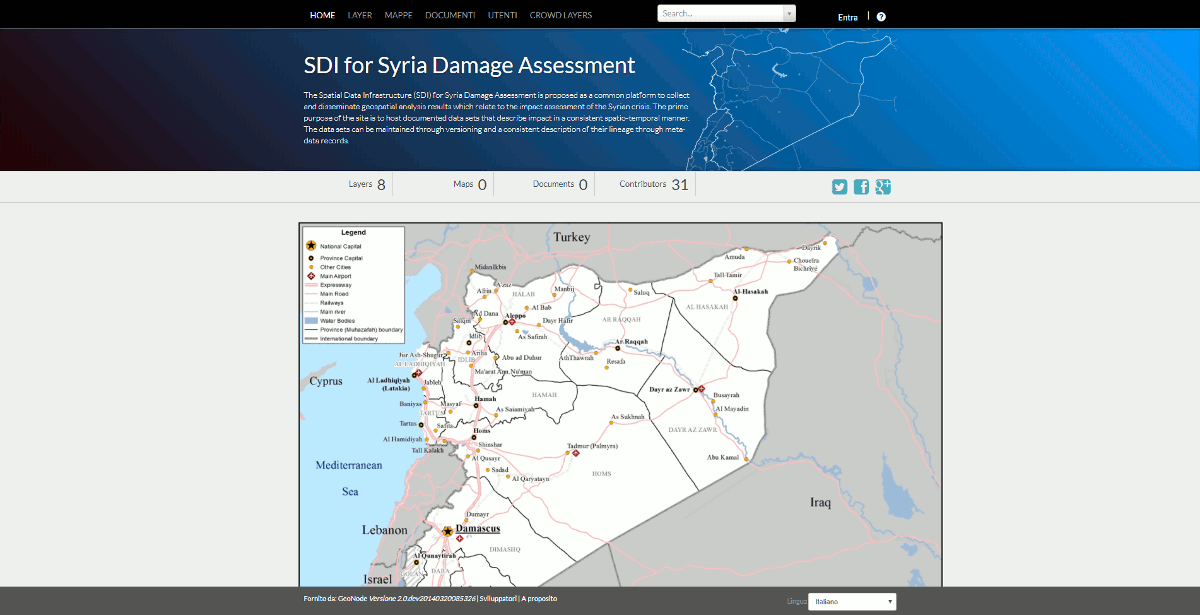This screenshot has width=1200, height=615.
Task: Click the Google Plus share icon
Action: 883,187
